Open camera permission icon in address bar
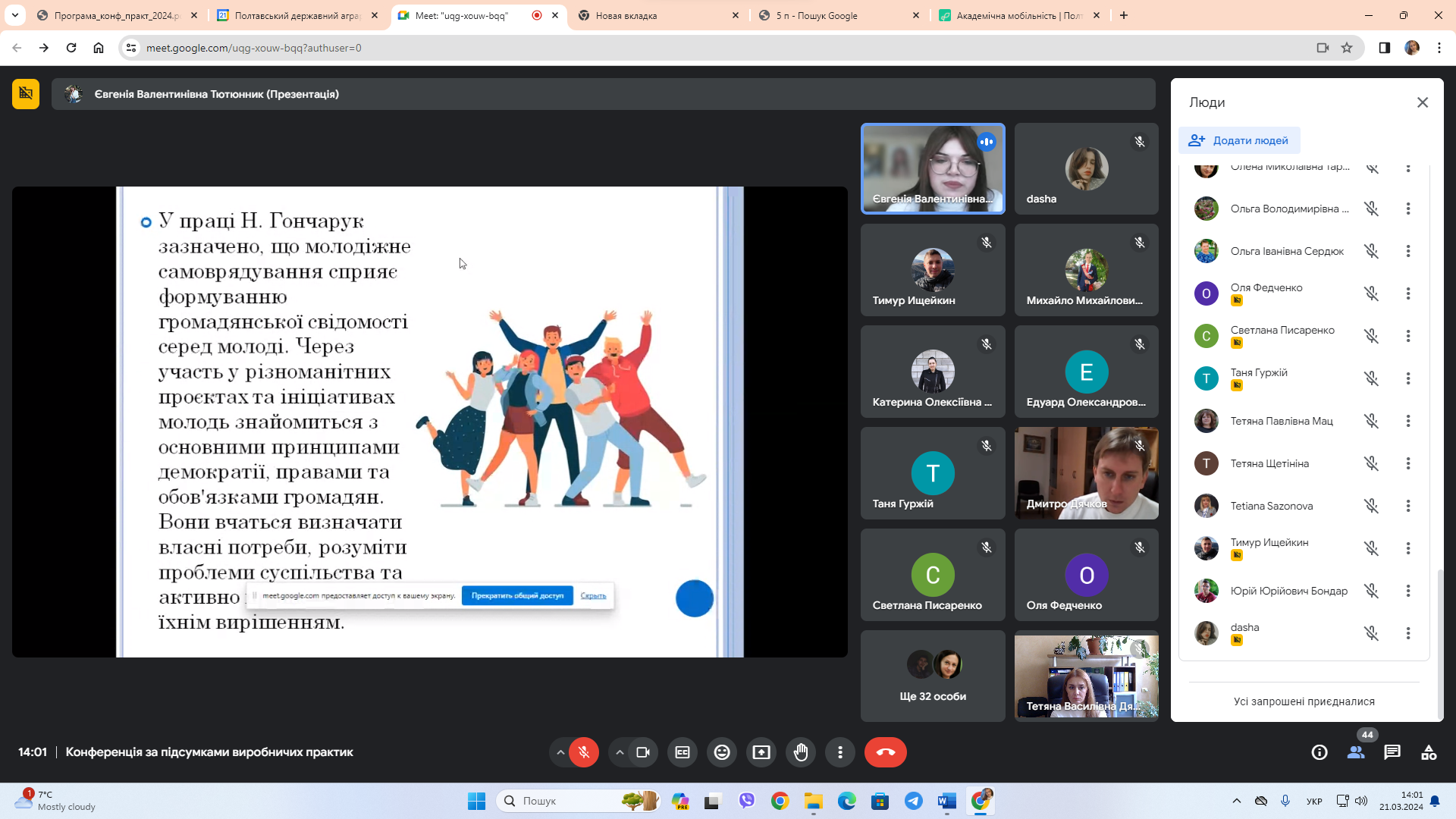 (x=1323, y=48)
